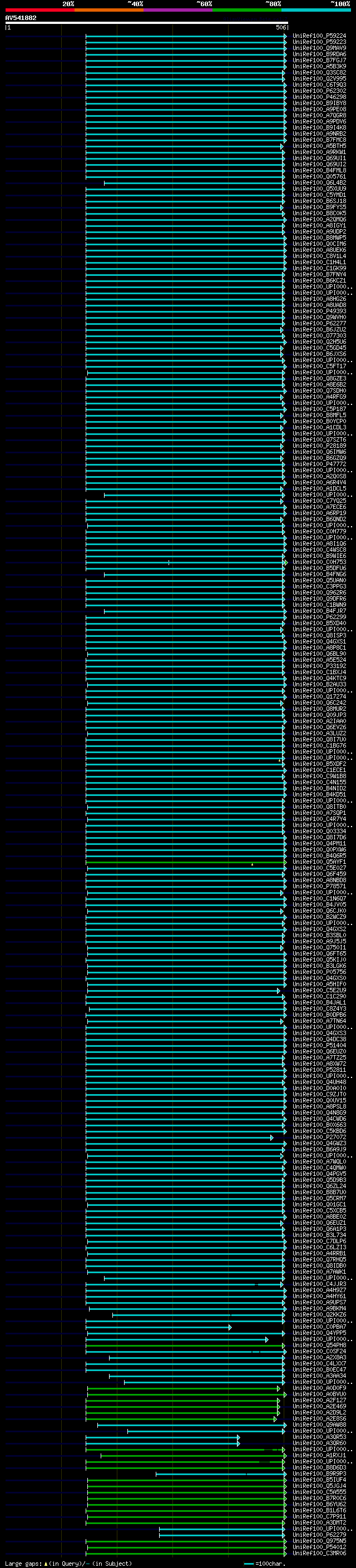Image resolution: width=356 pixels, height=1568 pixels.
Task: Select hit label UniRef100_A9PE08
Action: click(x=319, y=109)
